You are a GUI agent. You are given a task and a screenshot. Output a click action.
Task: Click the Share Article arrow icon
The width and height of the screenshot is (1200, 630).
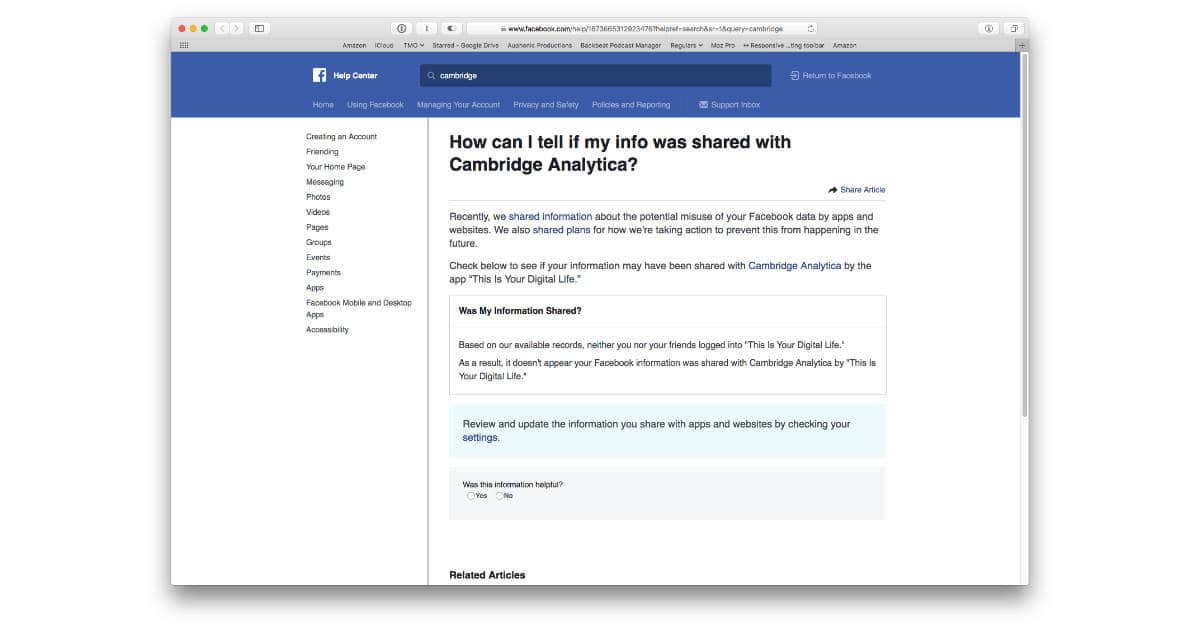pos(833,190)
